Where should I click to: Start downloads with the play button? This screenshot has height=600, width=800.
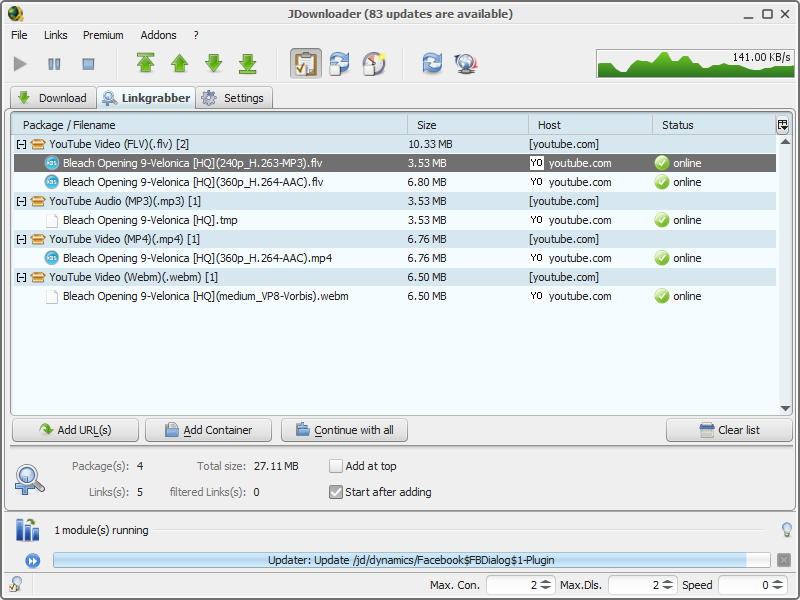tap(20, 64)
